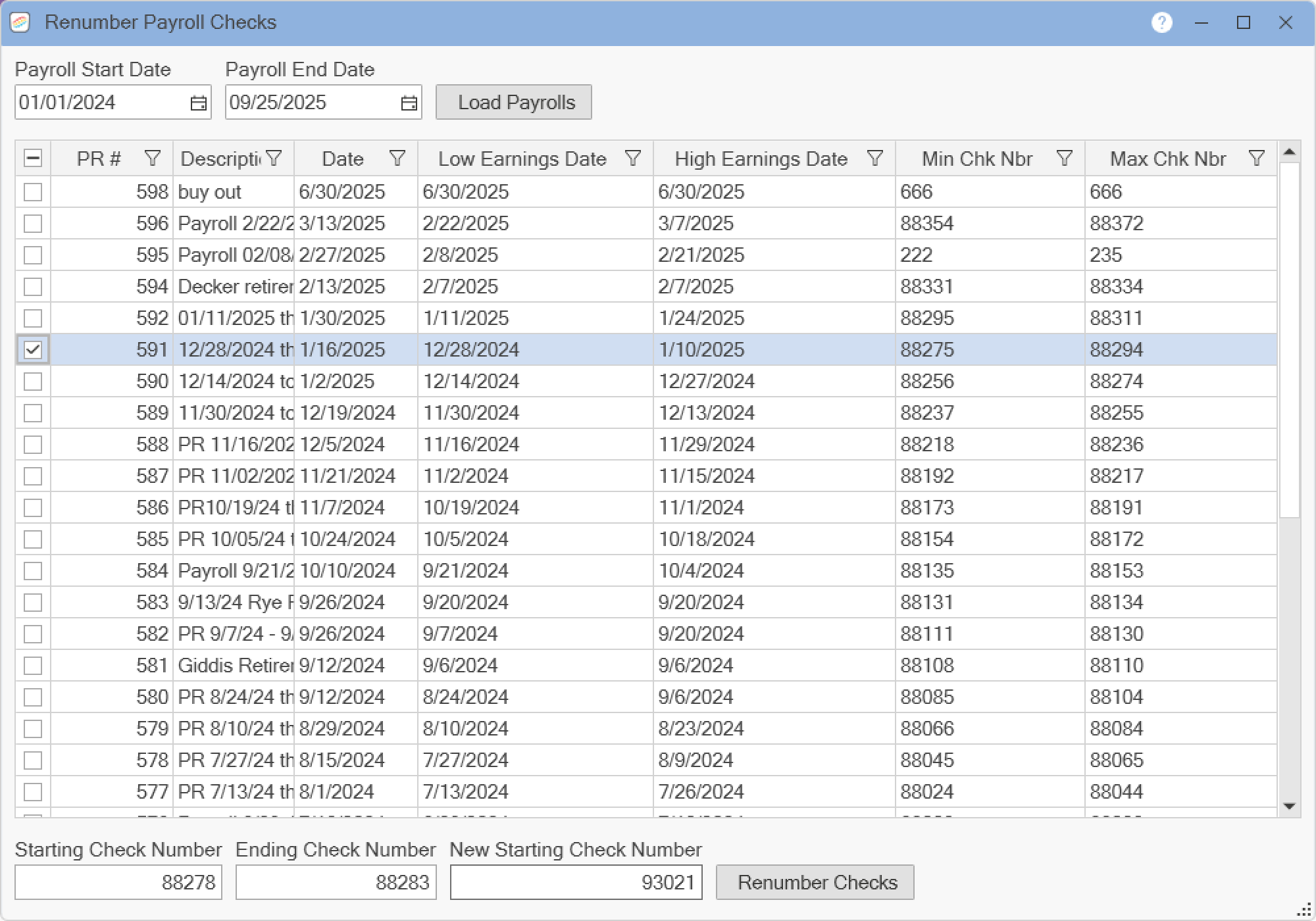Viewport: 1316px width, 921px height.
Task: Open the Payroll End Date calendar picker
Action: [409, 103]
